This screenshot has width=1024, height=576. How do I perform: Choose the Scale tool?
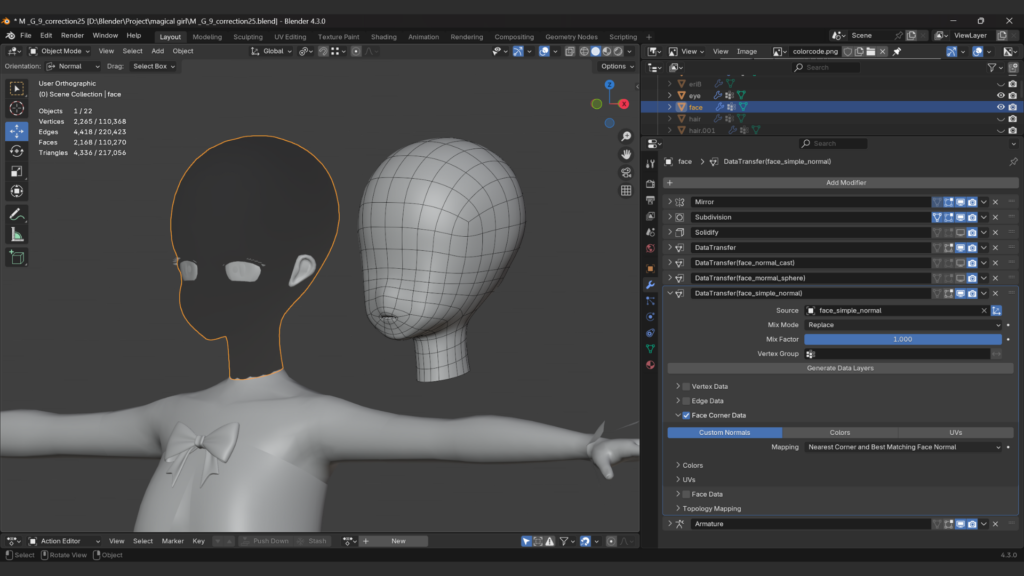pyautogui.click(x=17, y=171)
